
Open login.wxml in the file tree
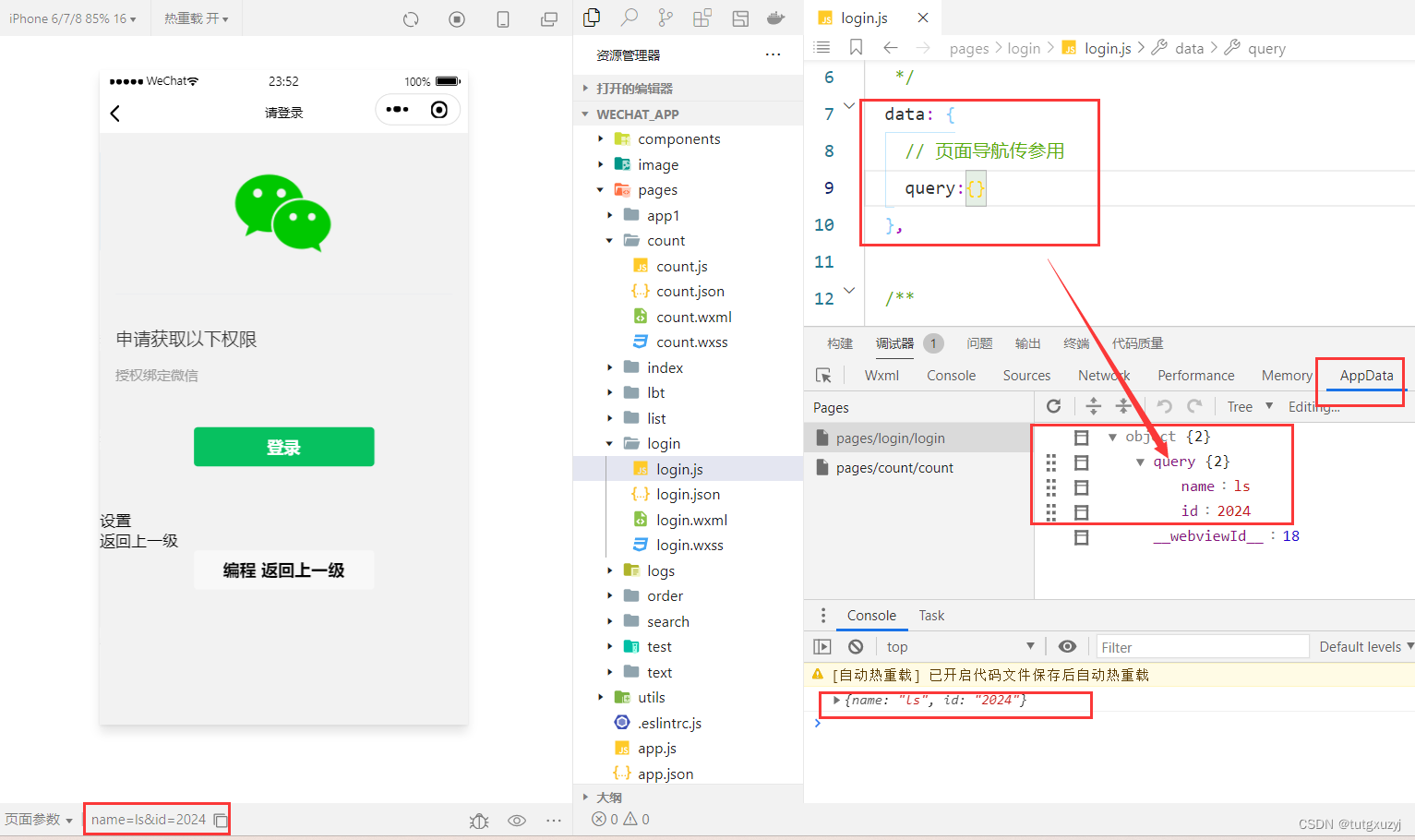click(691, 520)
